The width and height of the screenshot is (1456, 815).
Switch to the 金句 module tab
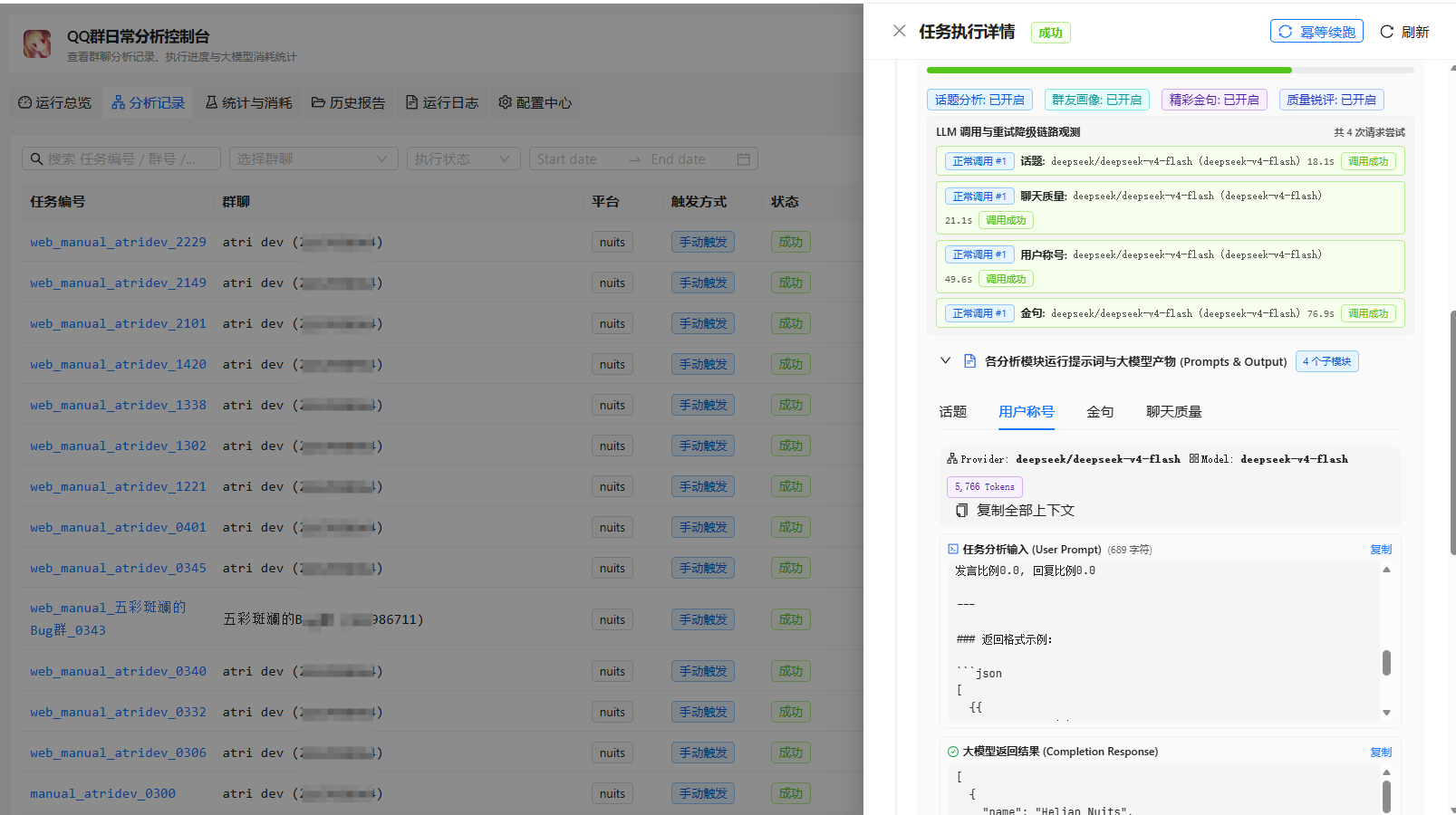coord(1100,411)
